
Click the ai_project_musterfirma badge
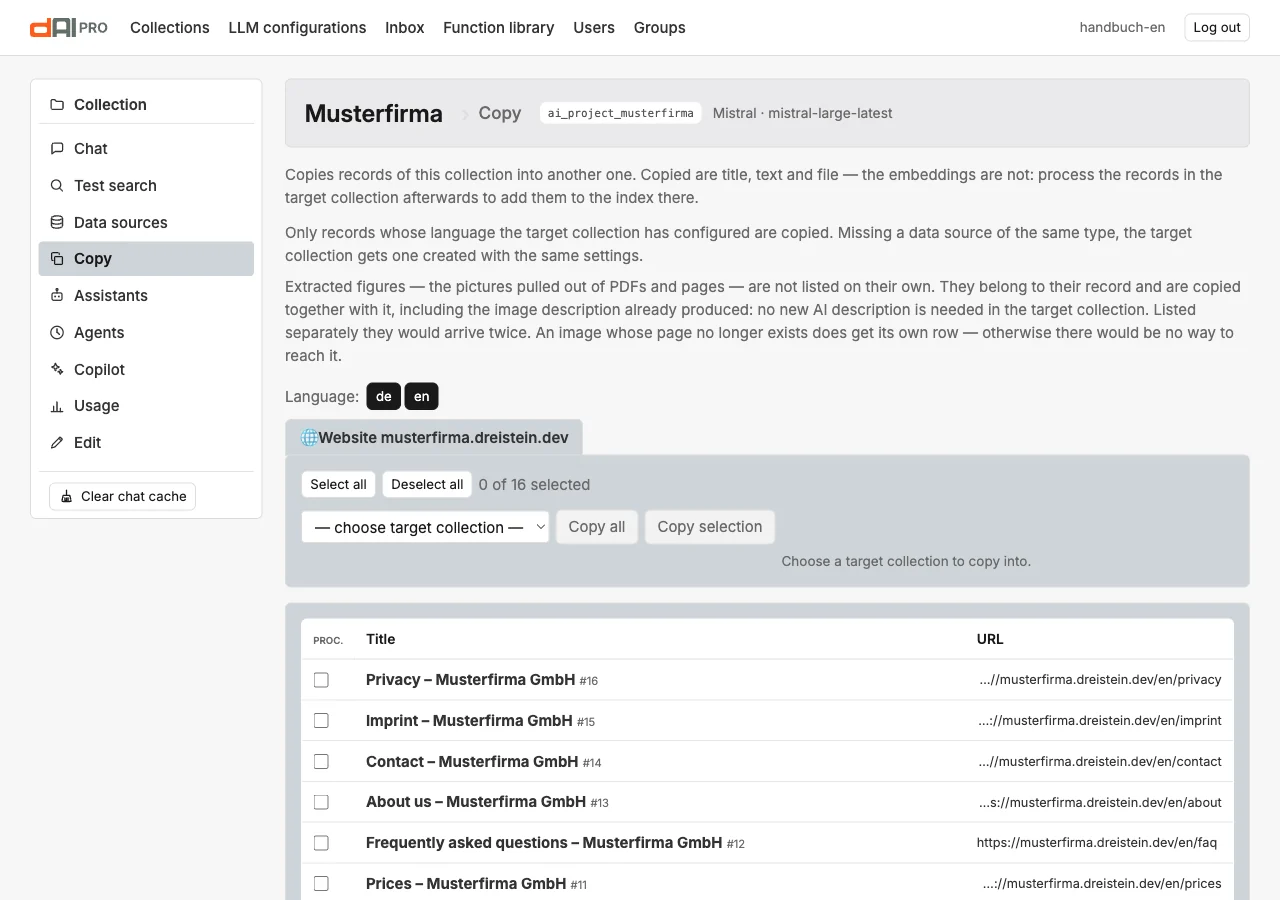[621, 113]
